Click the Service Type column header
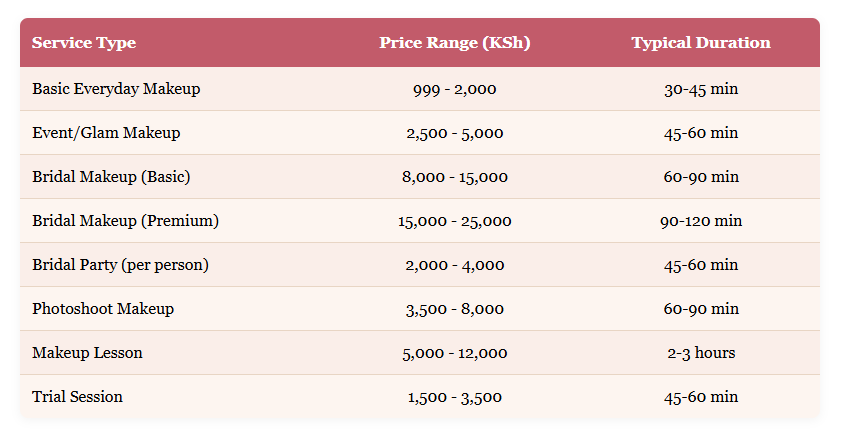The width and height of the screenshot is (860, 448). click(84, 43)
